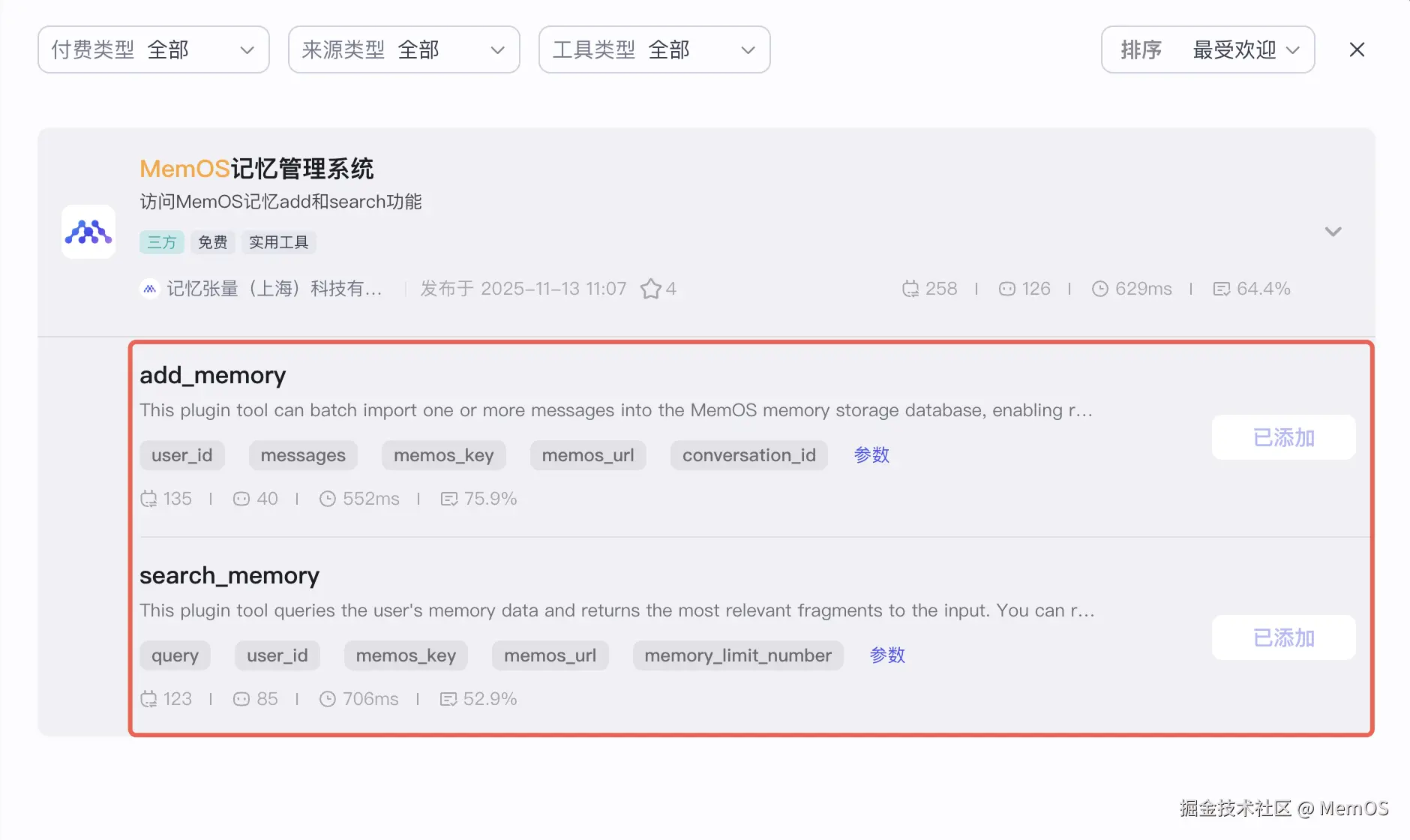The image size is (1410, 840).
Task: Click the memos_key parameter of search_memory
Action: tap(406, 655)
